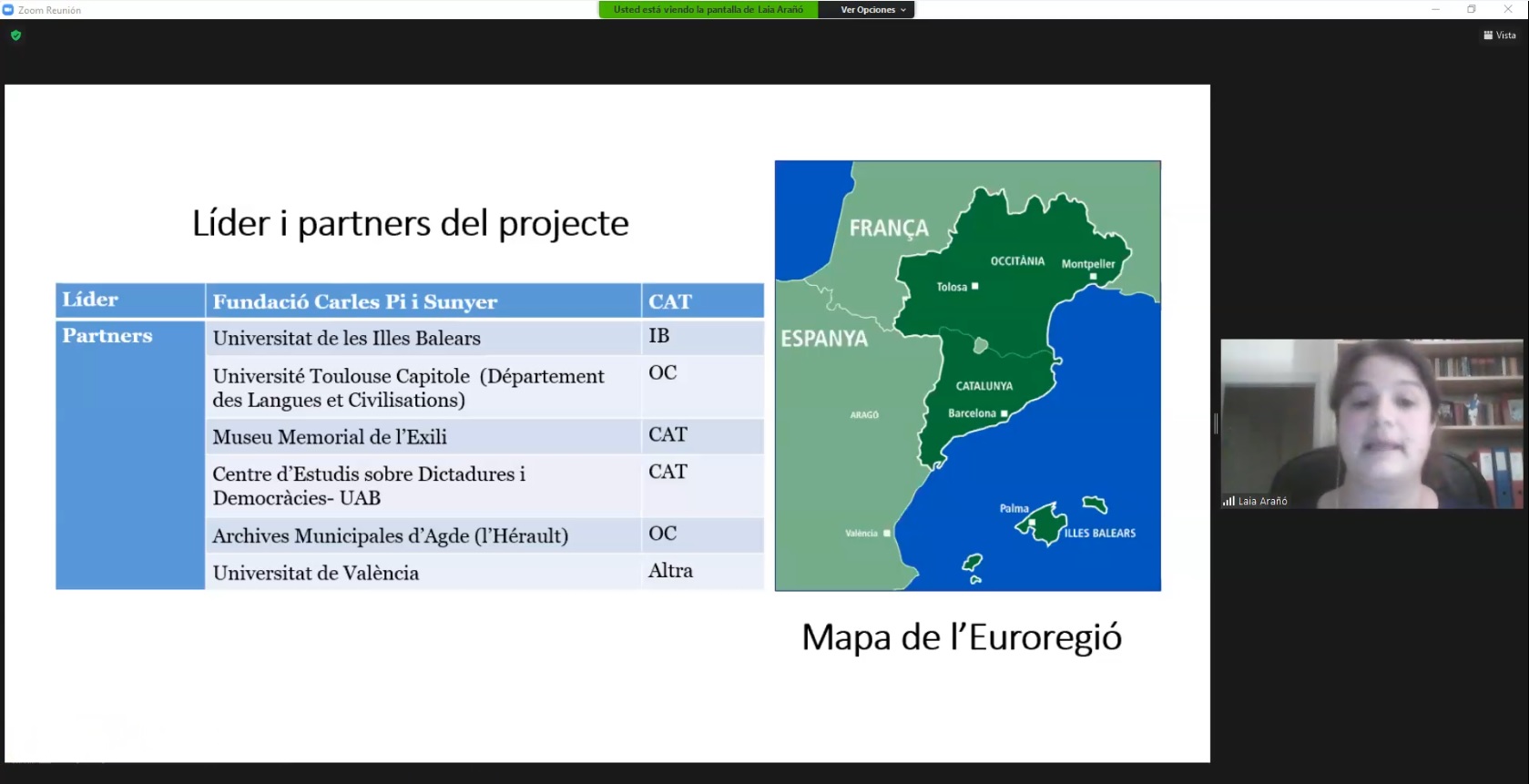1529x784 pixels.
Task: Click the signal strength icon by Laia Arañó
Action: click(x=1228, y=501)
